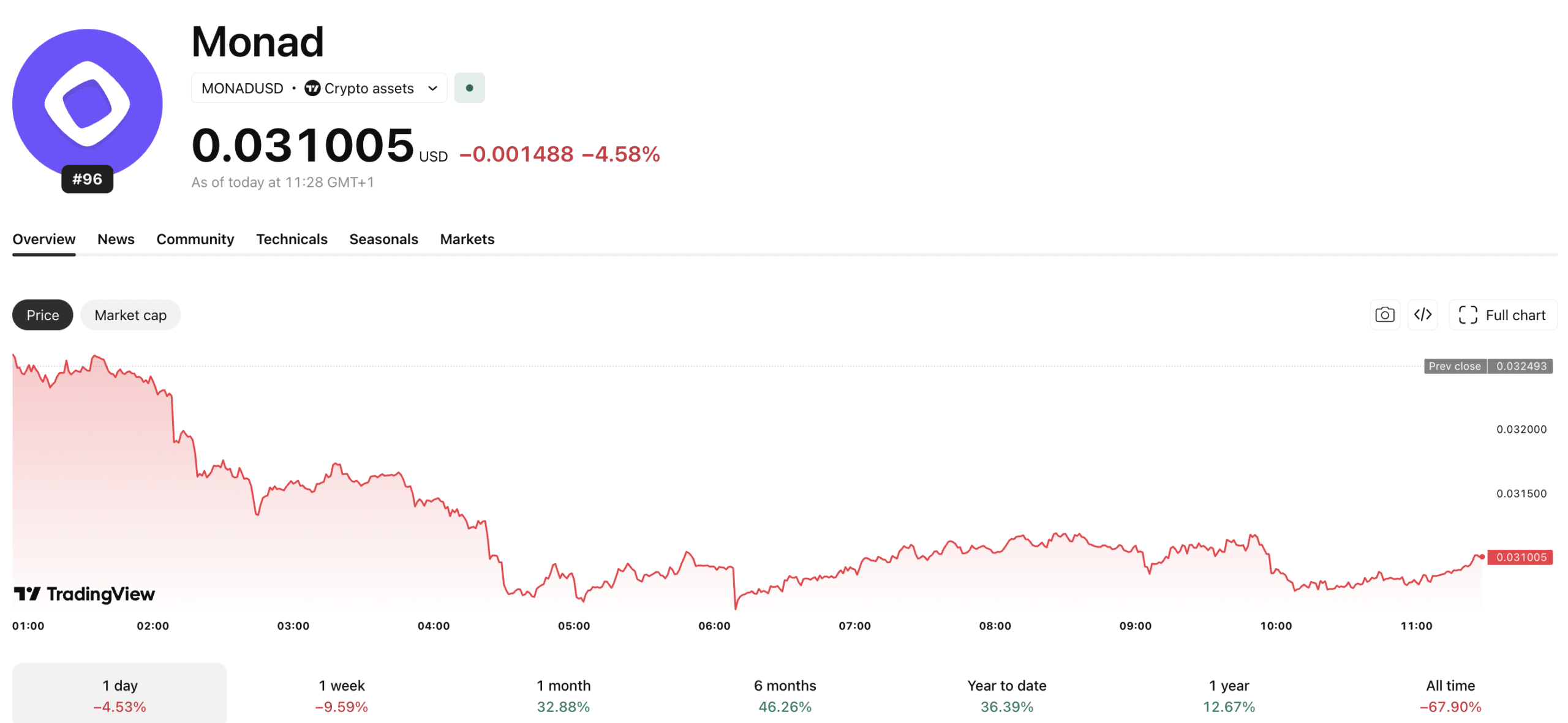This screenshot has width=1568, height=723.
Task: Open embed code icon
Action: coord(1423,315)
